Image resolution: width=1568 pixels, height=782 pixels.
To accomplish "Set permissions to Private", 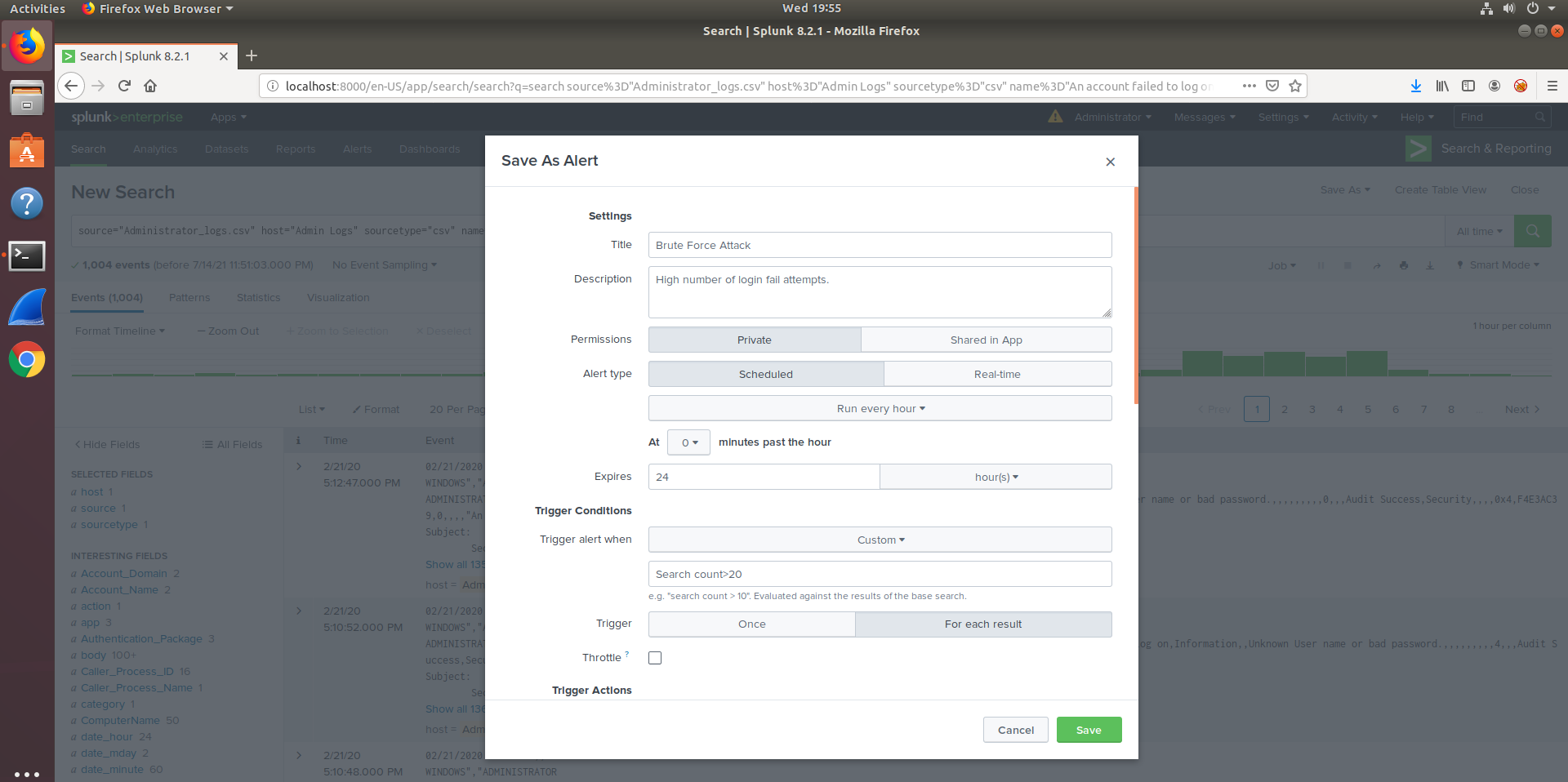I will [x=755, y=340].
